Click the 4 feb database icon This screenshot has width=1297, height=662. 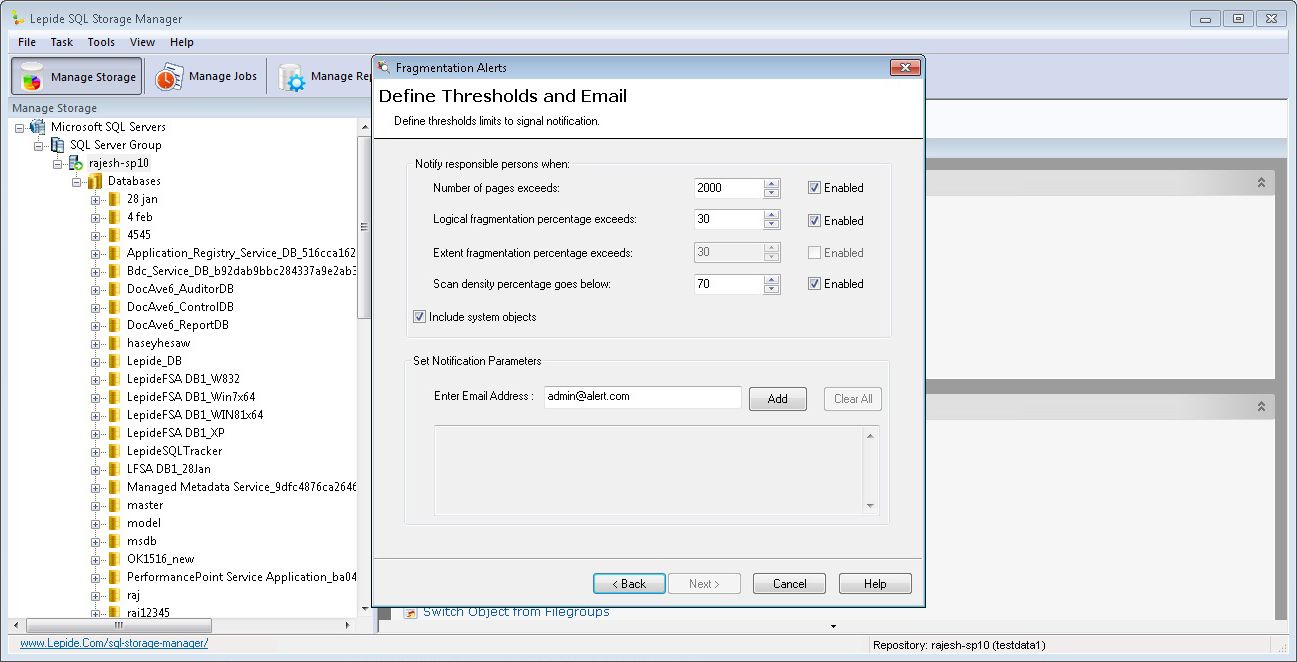(114, 217)
